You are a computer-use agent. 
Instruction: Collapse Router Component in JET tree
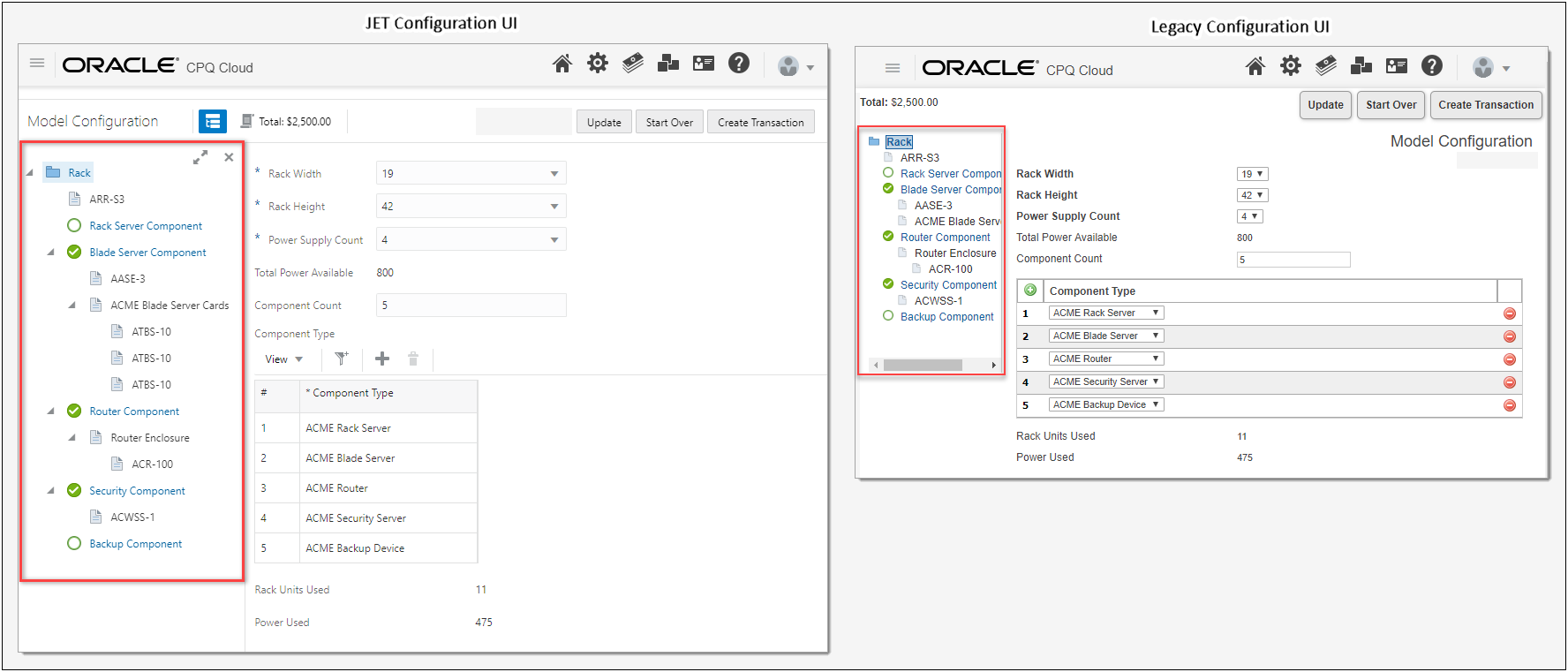tap(50, 412)
